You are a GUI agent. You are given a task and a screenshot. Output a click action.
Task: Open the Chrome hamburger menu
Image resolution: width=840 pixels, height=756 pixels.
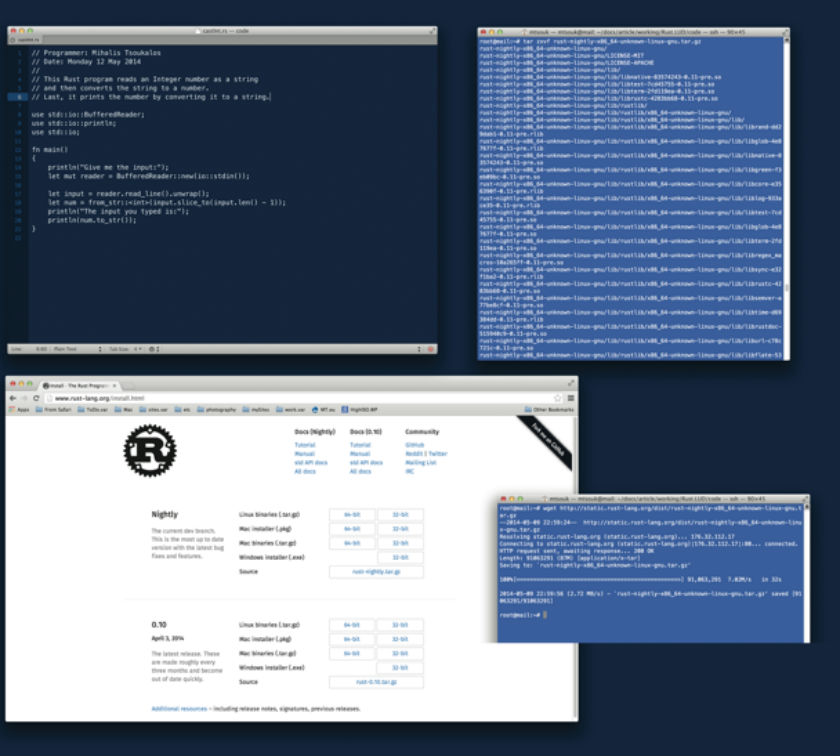coord(571,398)
